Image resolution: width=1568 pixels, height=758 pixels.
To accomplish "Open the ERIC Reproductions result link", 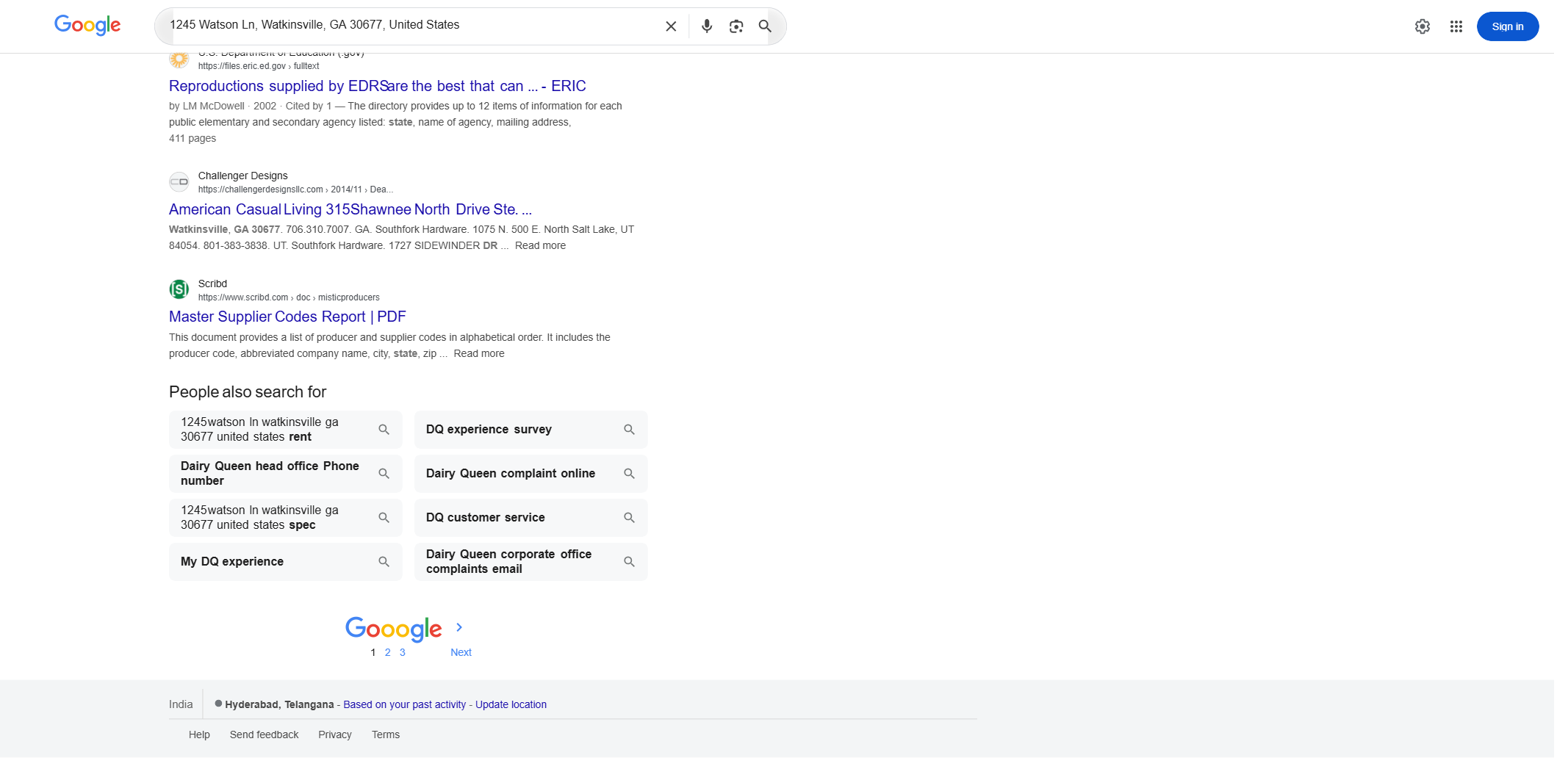I will coord(378,86).
